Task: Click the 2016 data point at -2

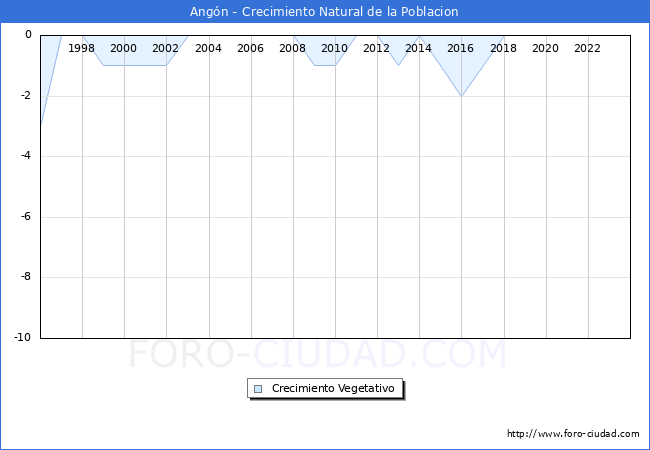Action: (x=461, y=96)
